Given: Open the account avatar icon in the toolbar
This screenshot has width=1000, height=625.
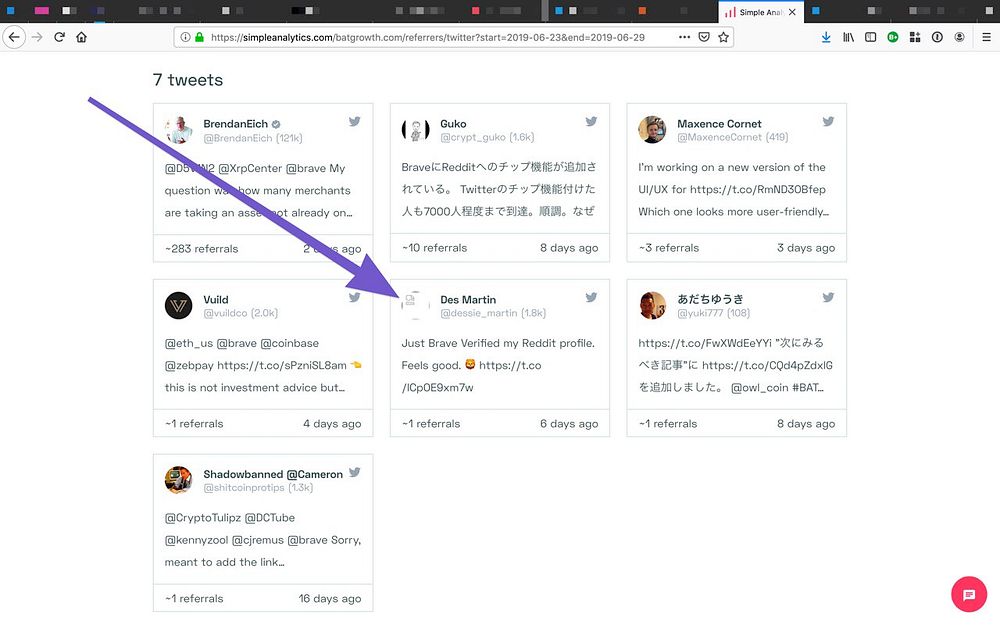Looking at the screenshot, I should pyautogui.click(x=959, y=37).
